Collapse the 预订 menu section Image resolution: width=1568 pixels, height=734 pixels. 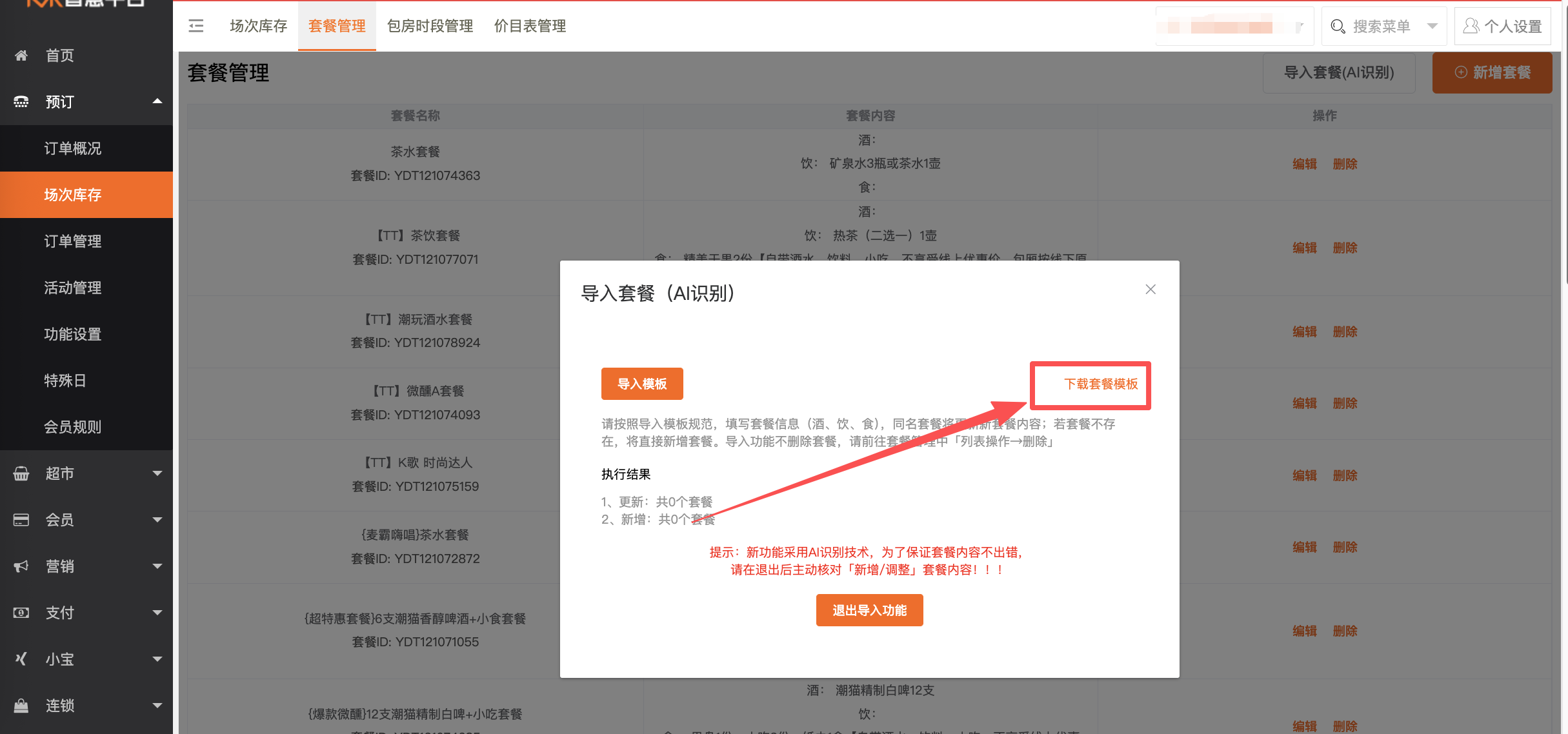tap(157, 101)
